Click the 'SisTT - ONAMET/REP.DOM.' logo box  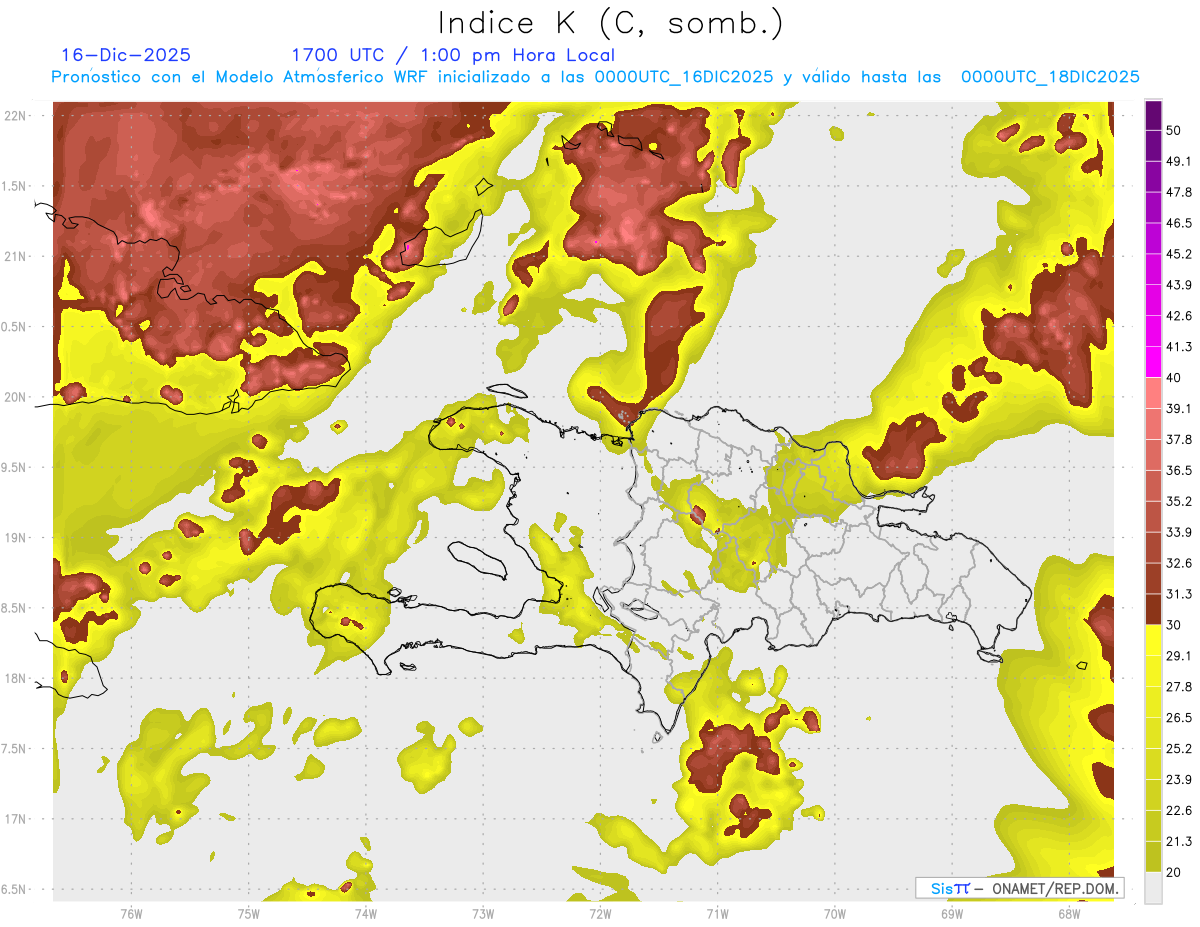pos(1019,888)
